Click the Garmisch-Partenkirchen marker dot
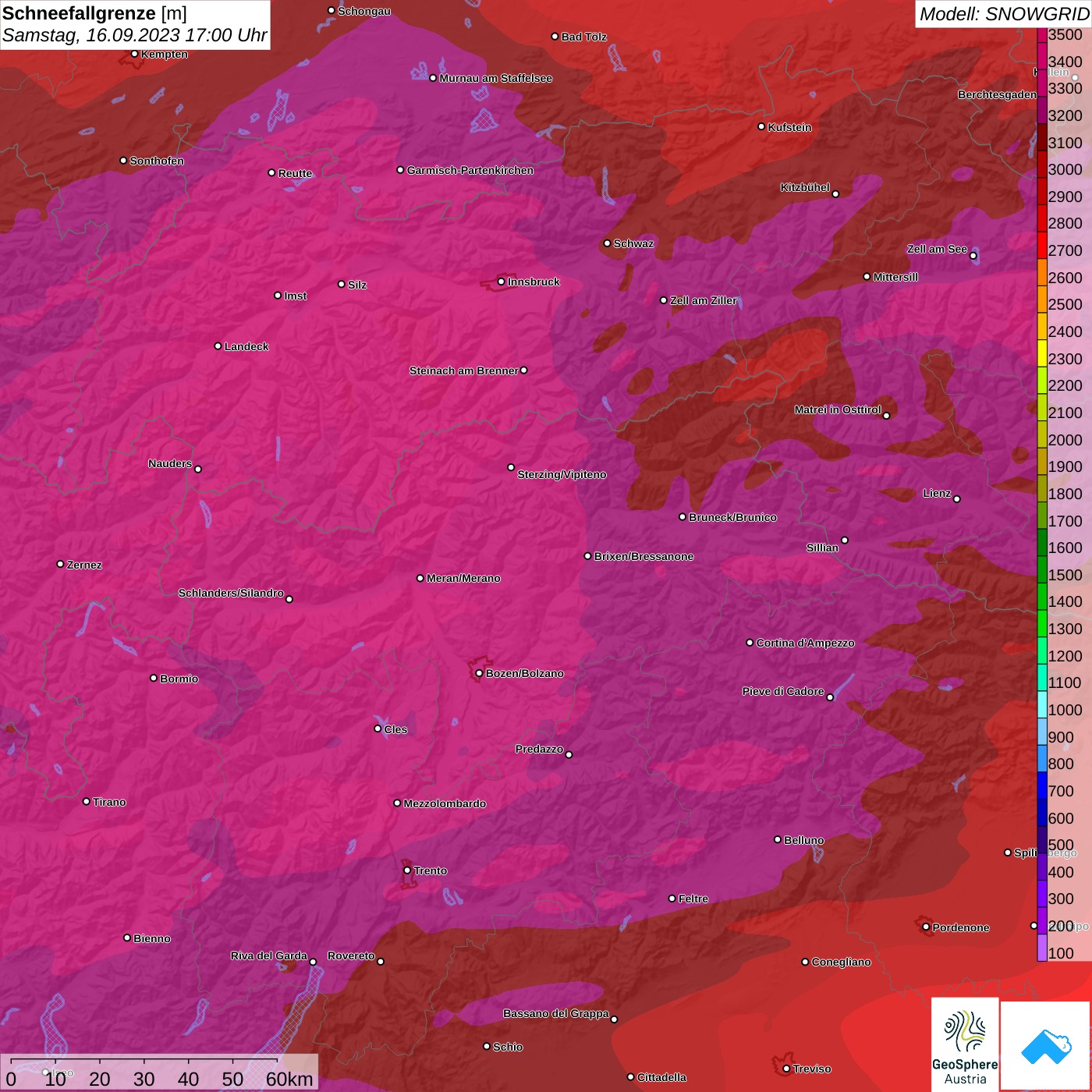 (x=400, y=170)
